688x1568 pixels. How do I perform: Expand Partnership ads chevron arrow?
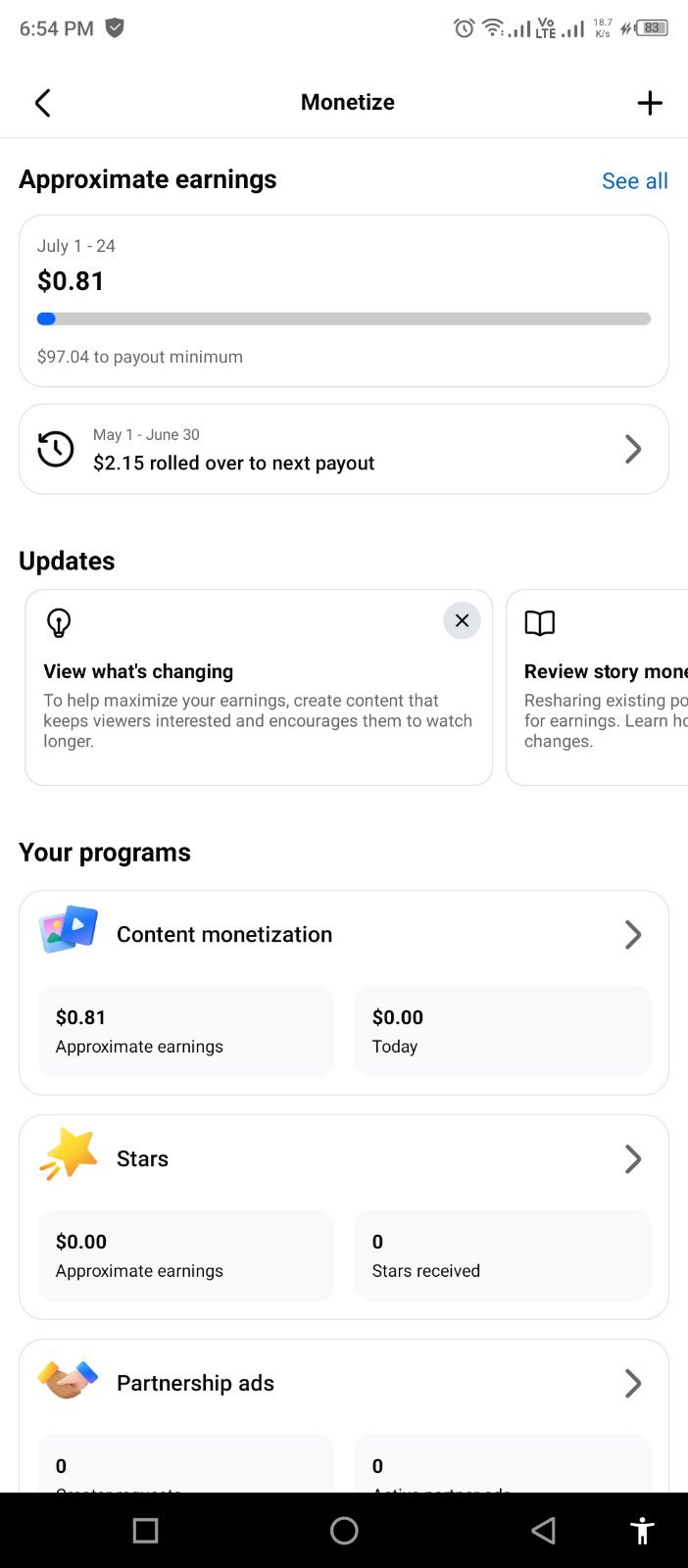[x=633, y=1384]
